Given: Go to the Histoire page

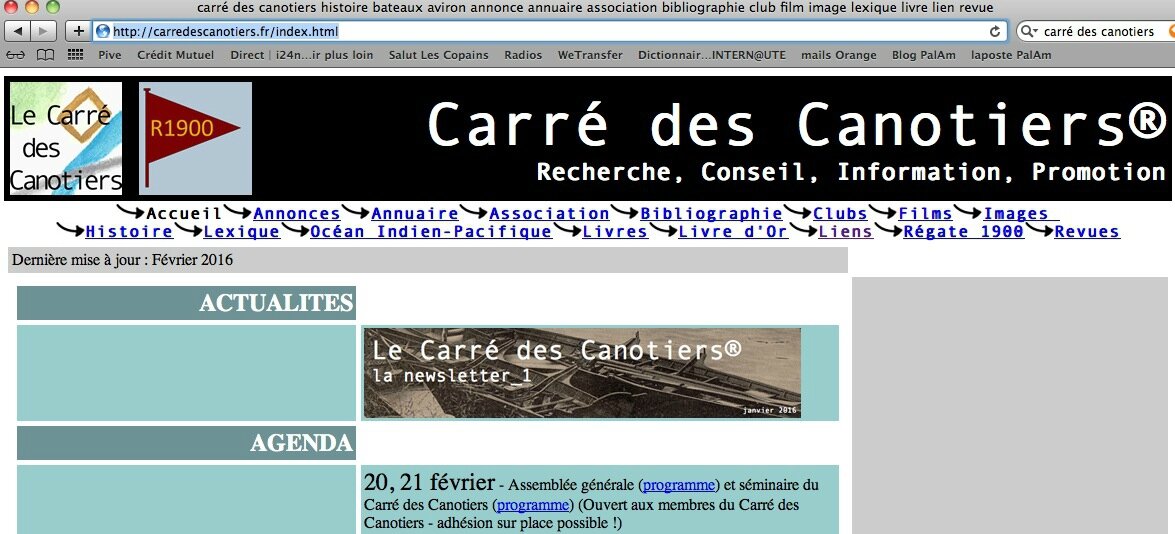Looking at the screenshot, I should pos(129,231).
